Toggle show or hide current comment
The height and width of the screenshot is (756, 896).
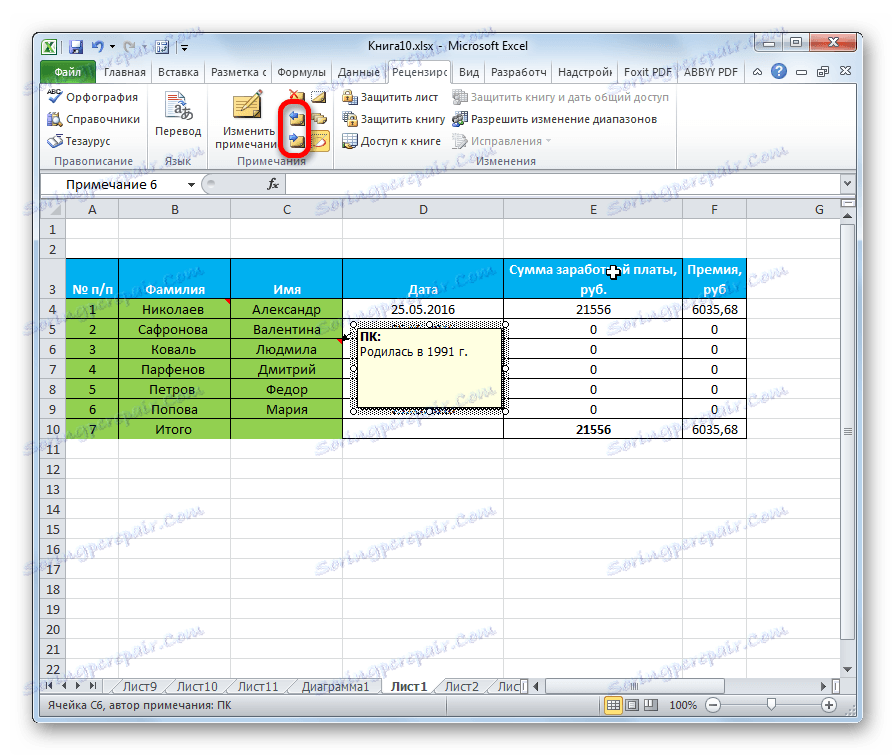click(318, 97)
